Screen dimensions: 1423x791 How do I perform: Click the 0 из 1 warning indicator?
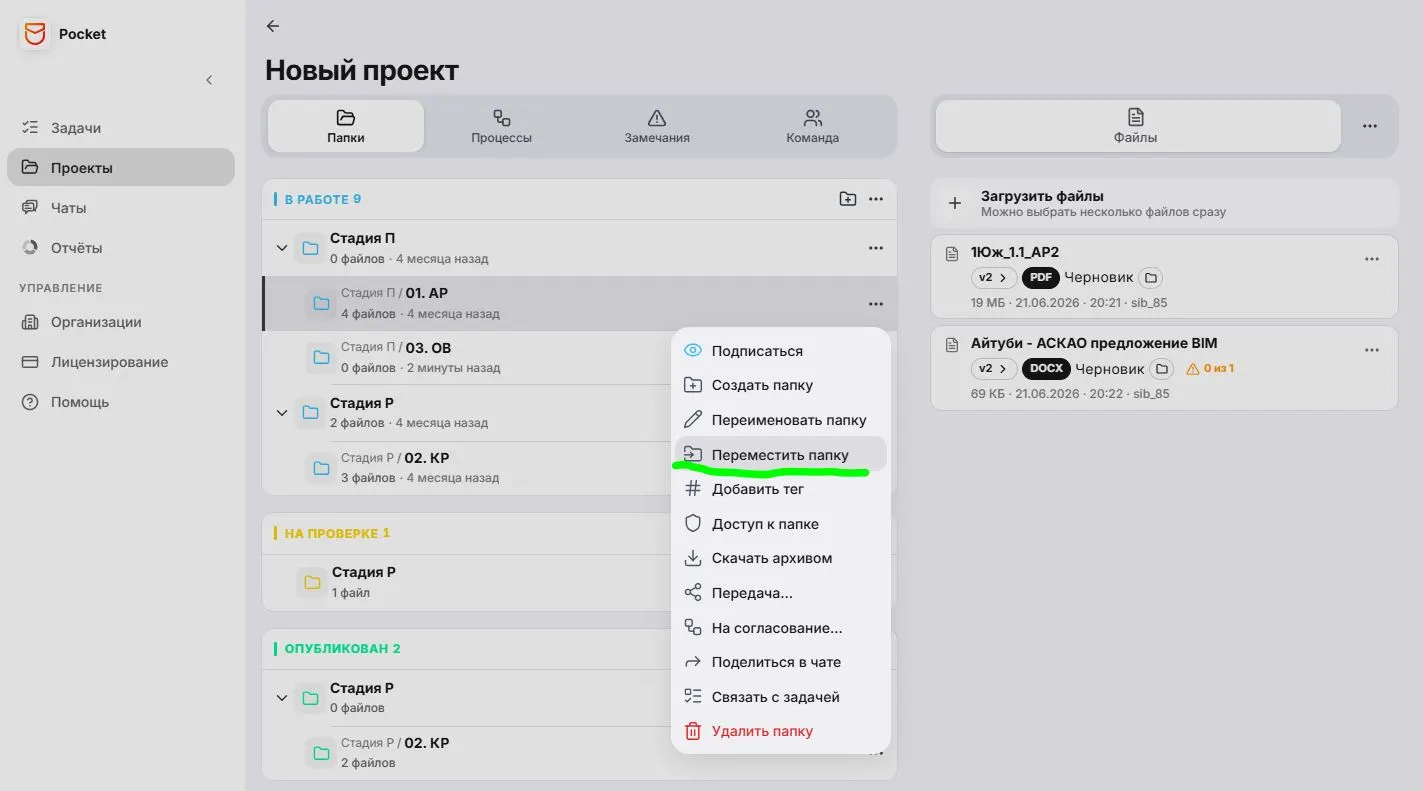[x=1210, y=369]
